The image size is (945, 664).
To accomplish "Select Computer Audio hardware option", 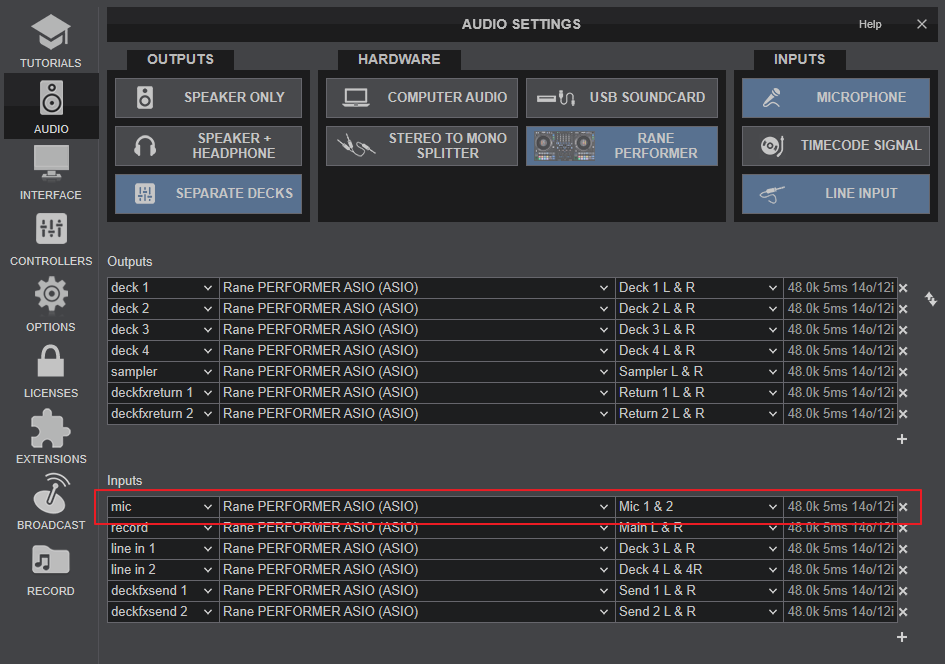I will pyautogui.click(x=422, y=98).
